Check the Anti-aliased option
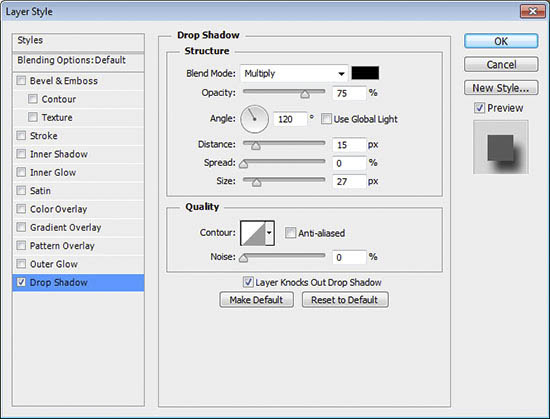This screenshot has width=550, height=419. (x=290, y=232)
